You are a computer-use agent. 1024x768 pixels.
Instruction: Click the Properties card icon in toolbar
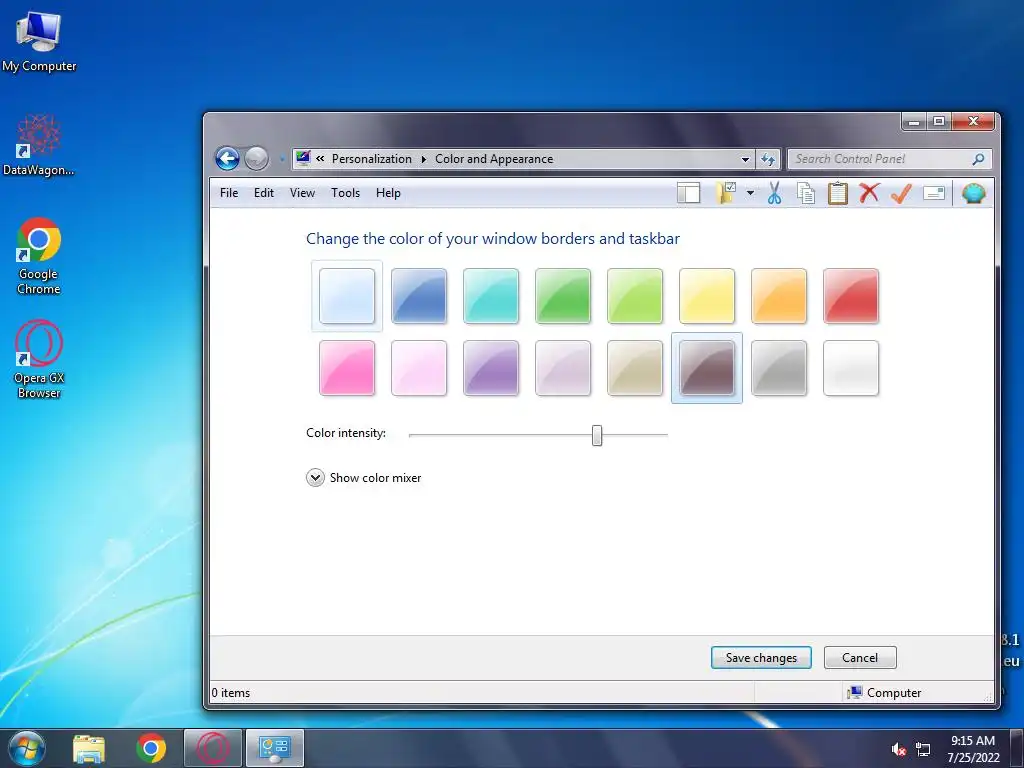(x=934, y=193)
